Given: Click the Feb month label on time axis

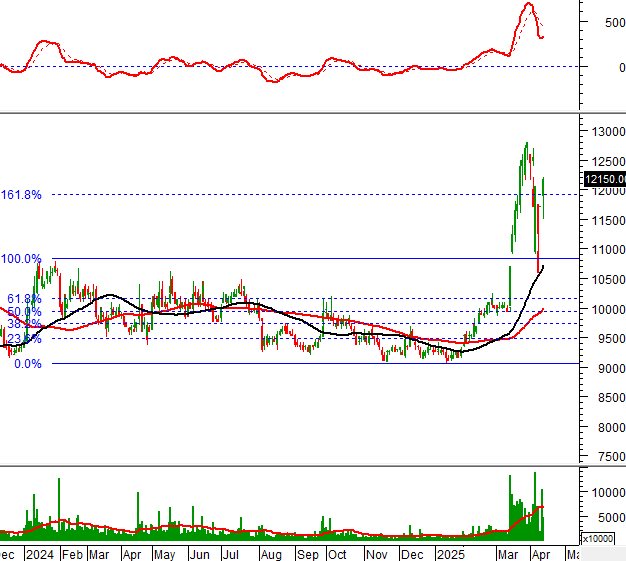Looking at the screenshot, I should (73, 555).
